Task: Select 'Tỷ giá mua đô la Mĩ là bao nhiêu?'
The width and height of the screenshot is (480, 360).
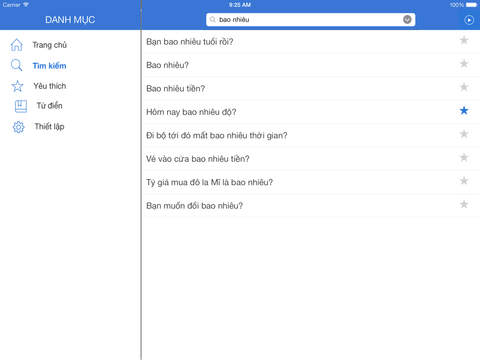Action: click(209, 182)
